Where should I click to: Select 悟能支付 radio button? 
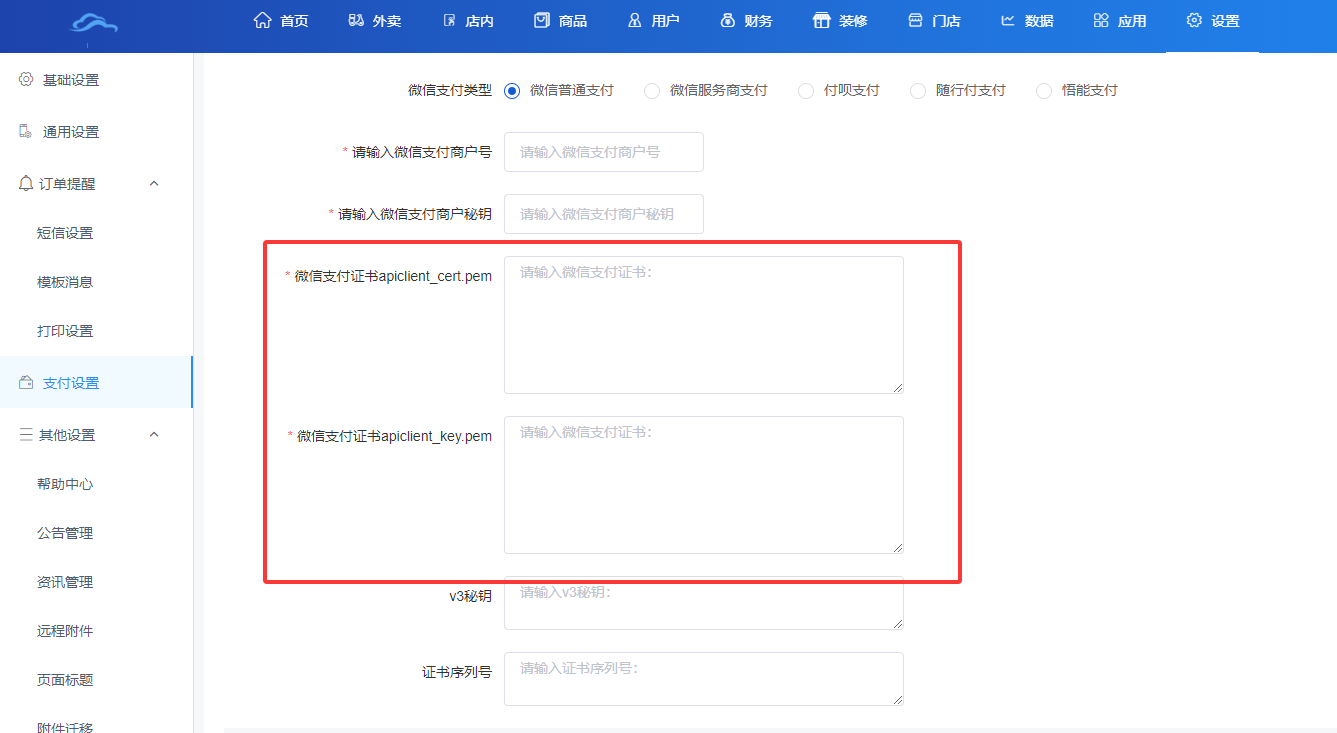1044,91
